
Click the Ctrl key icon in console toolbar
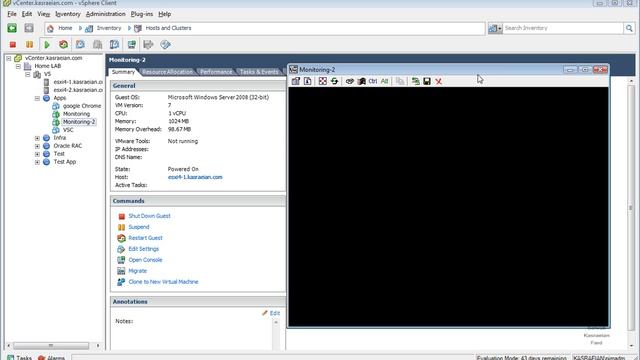[x=373, y=81]
